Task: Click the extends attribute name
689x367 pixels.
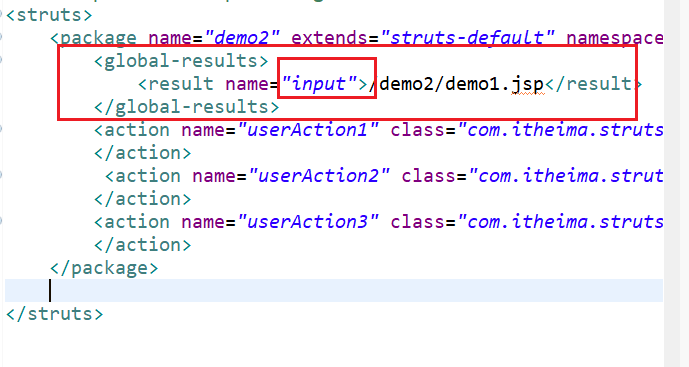Action: [330, 38]
